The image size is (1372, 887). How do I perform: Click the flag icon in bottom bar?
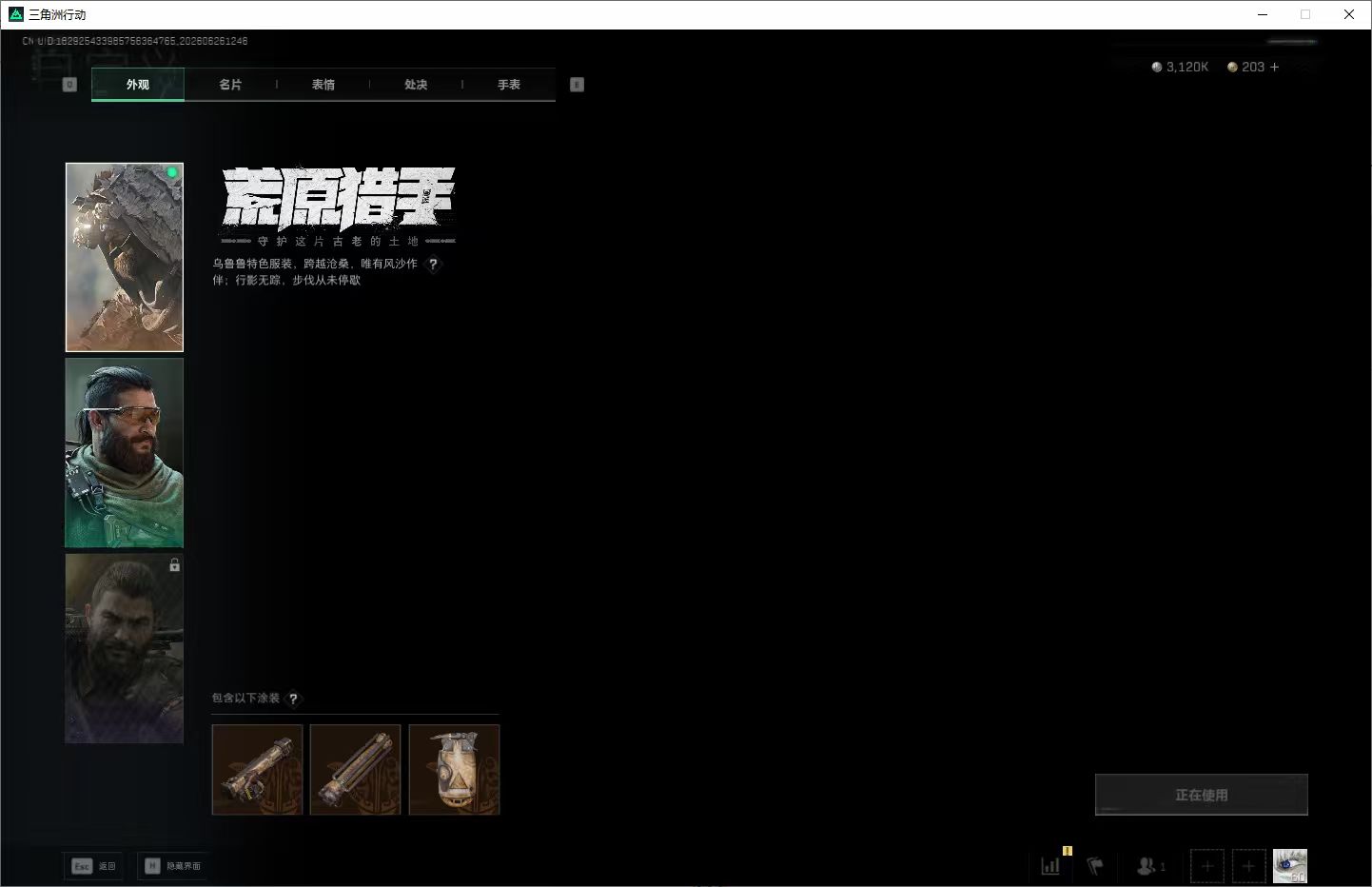tap(1095, 866)
